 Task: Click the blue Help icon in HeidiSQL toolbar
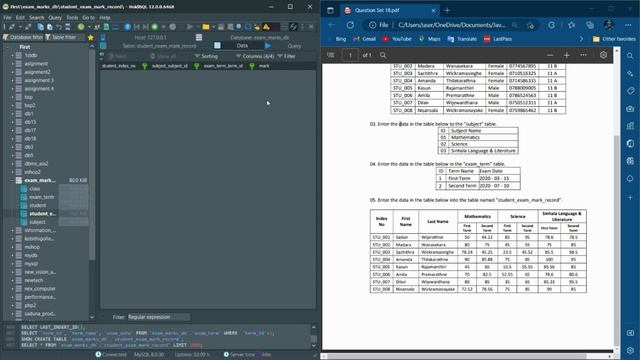coord(127,27)
